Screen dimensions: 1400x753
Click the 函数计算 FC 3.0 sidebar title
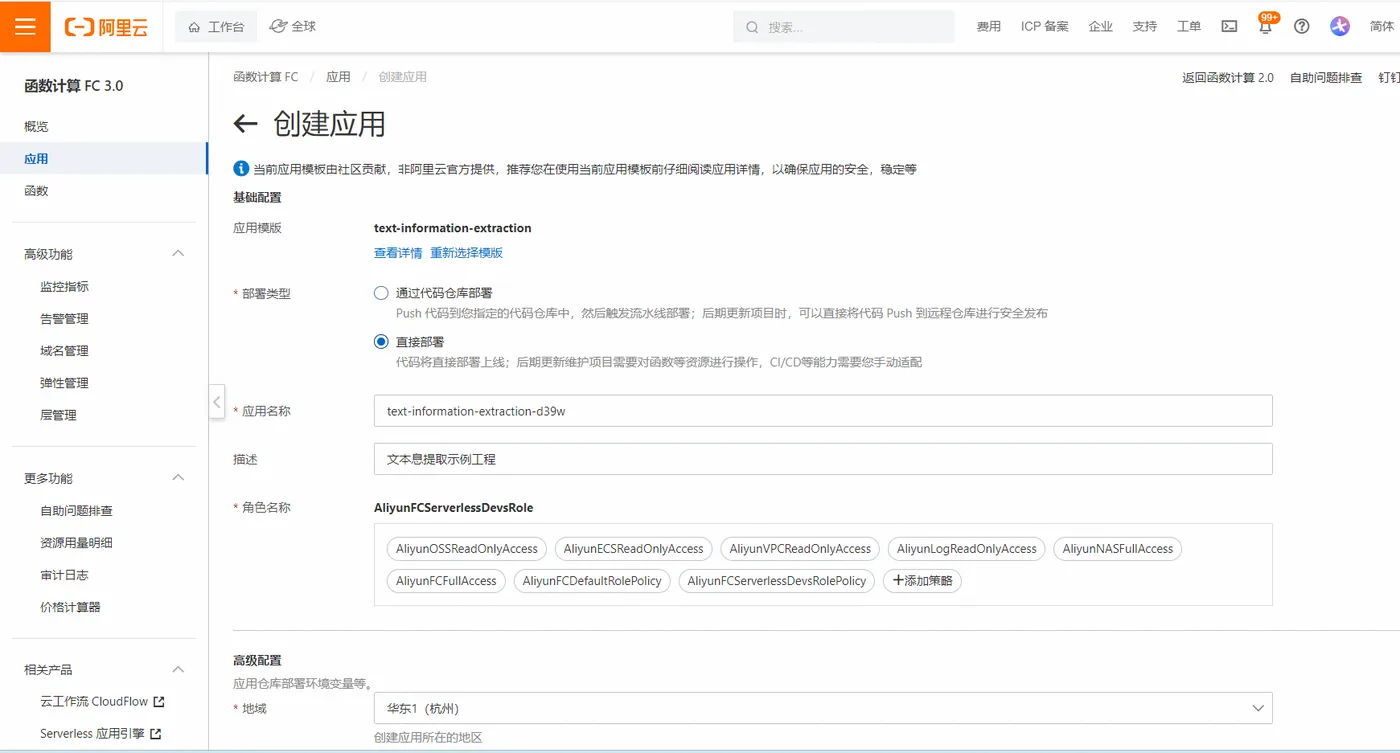tap(74, 86)
